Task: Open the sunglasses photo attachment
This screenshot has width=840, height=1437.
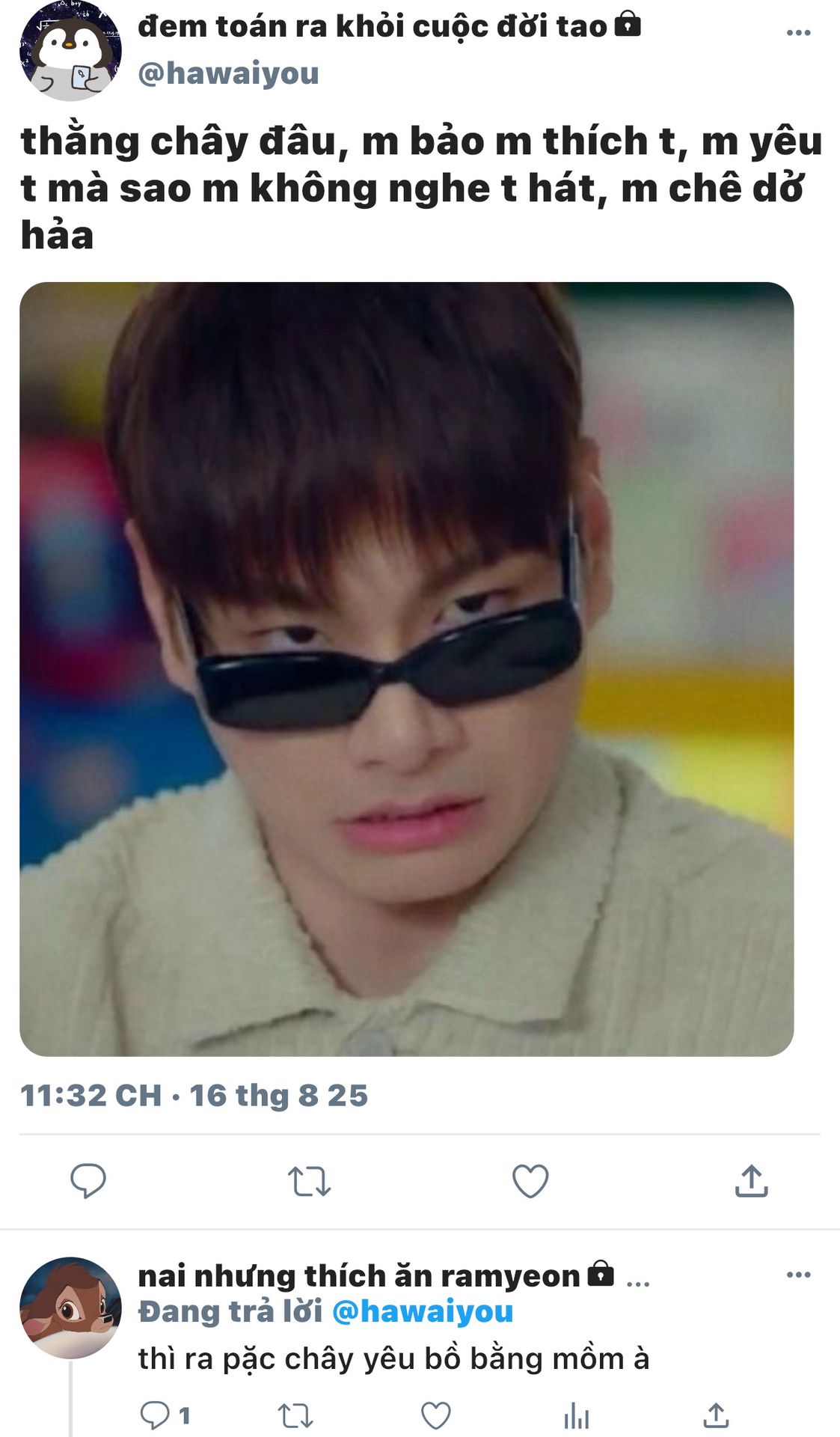Action: [406, 669]
